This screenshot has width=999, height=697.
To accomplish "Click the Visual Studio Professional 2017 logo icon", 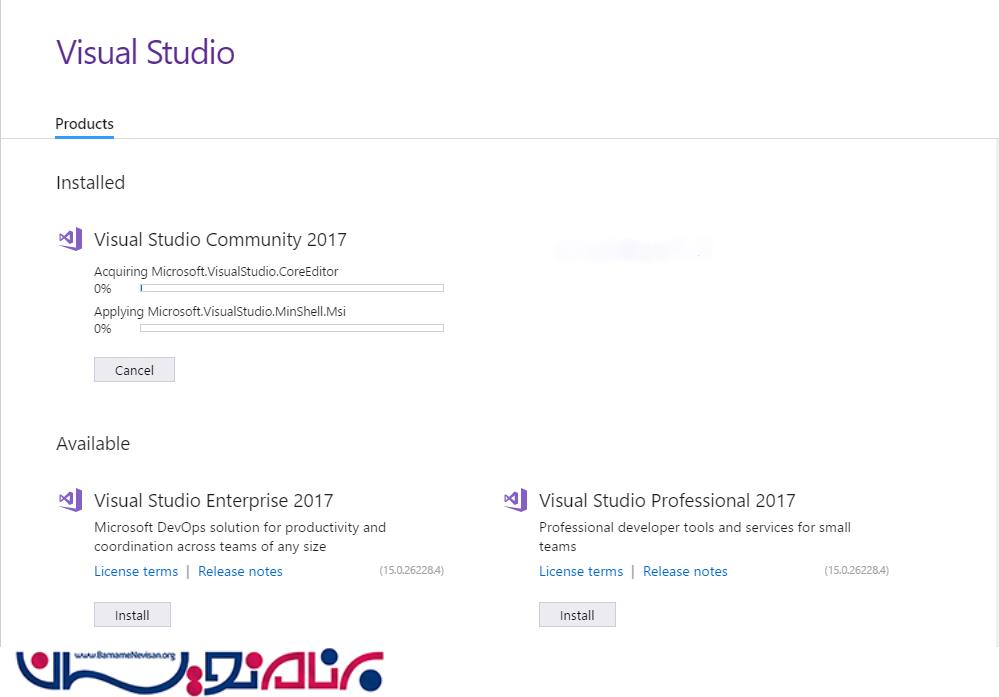I will [515, 500].
